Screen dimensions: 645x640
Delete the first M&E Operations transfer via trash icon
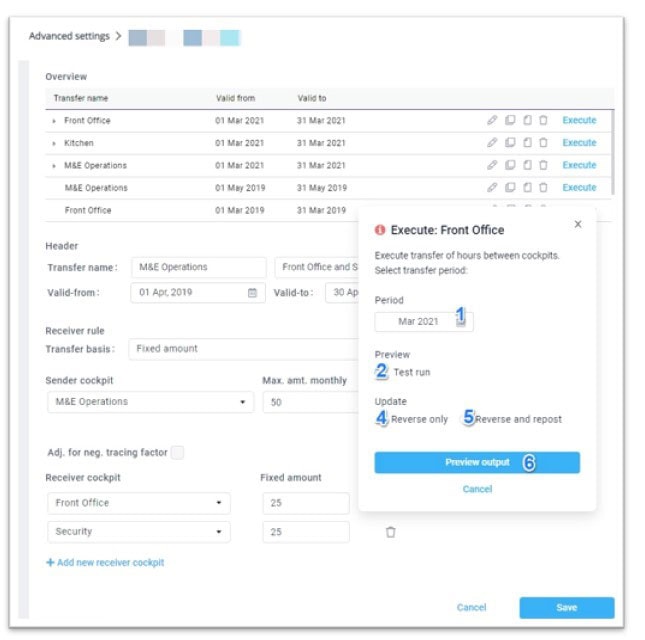click(x=543, y=166)
